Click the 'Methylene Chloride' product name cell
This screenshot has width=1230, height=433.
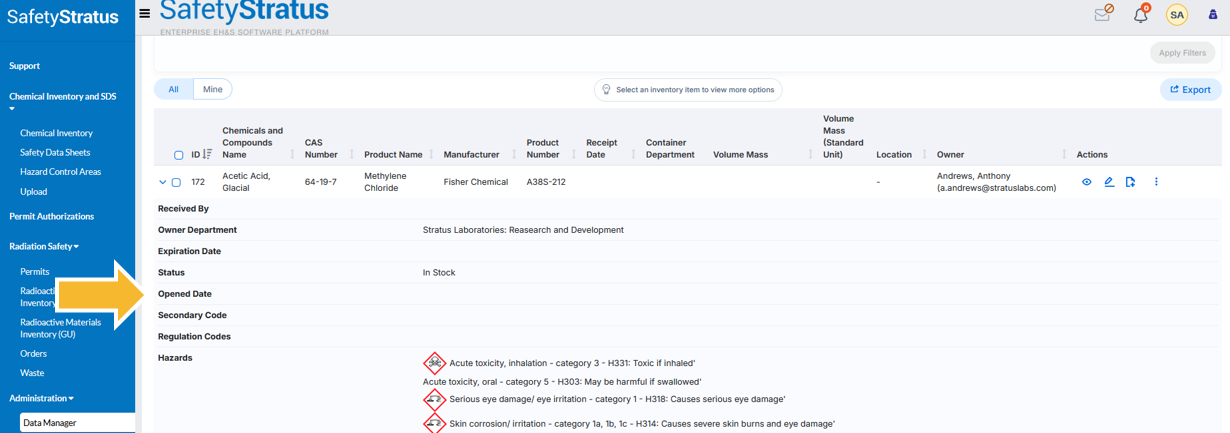pos(387,182)
